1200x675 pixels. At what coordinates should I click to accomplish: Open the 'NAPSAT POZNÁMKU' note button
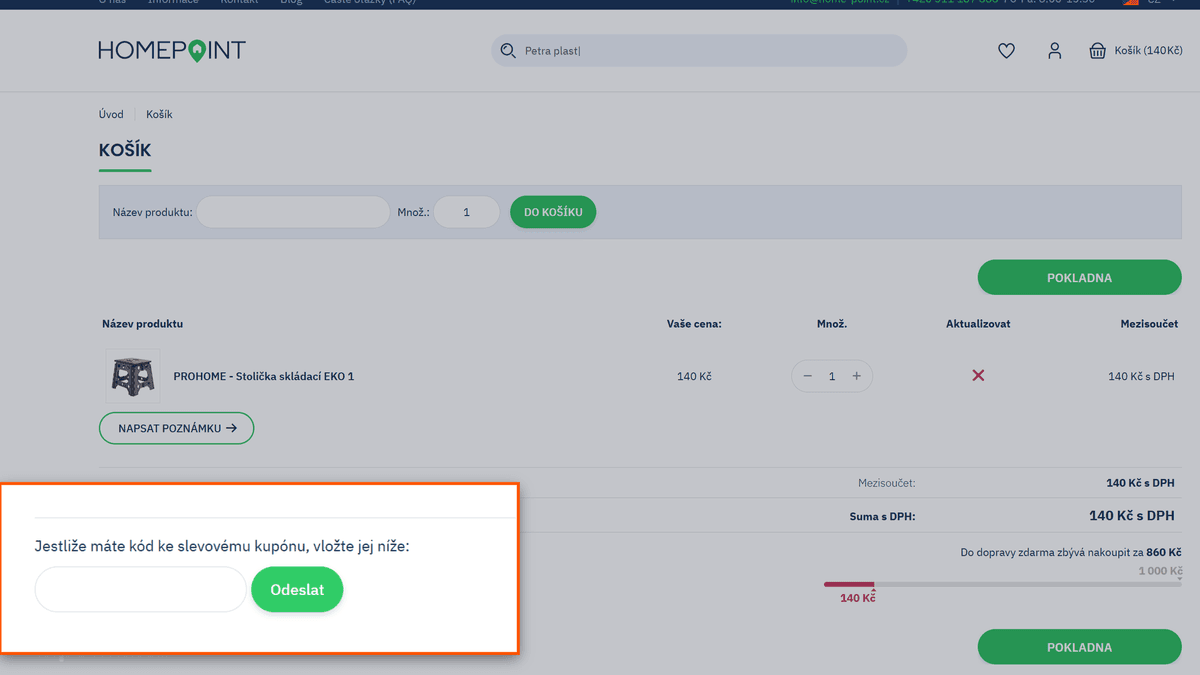(177, 428)
